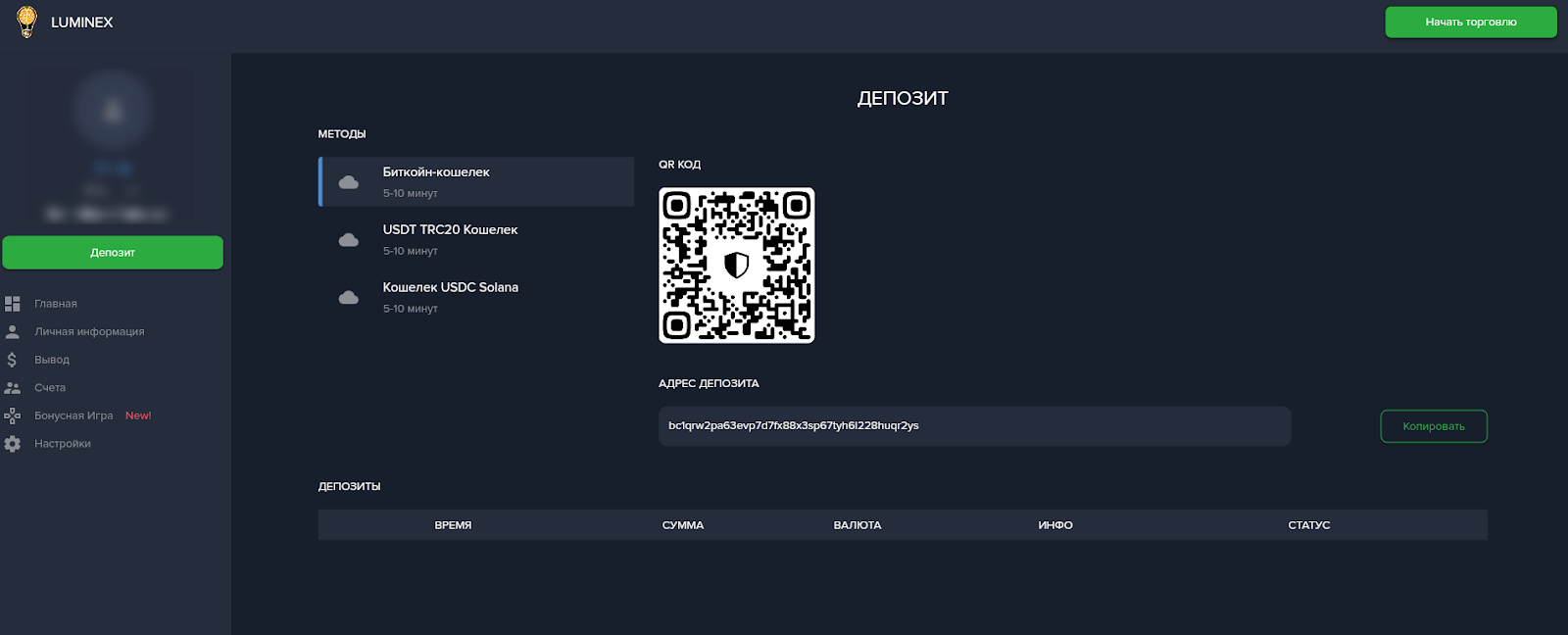Open the Вывод withdrawal page

pos(52,360)
